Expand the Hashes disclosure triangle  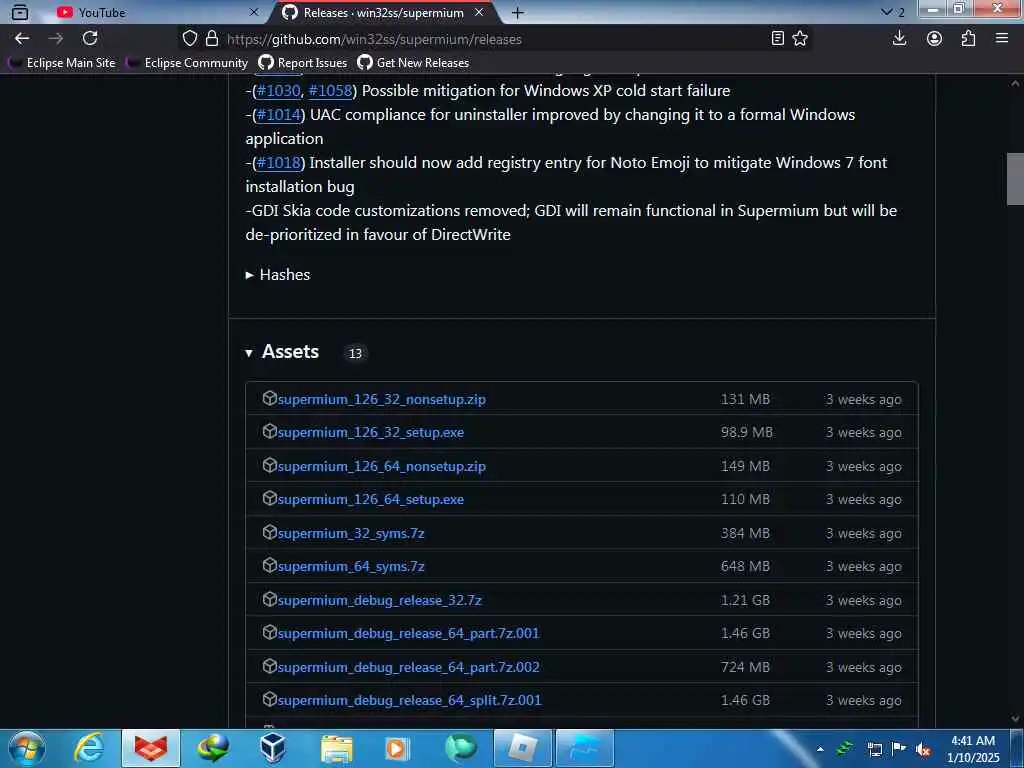249,275
